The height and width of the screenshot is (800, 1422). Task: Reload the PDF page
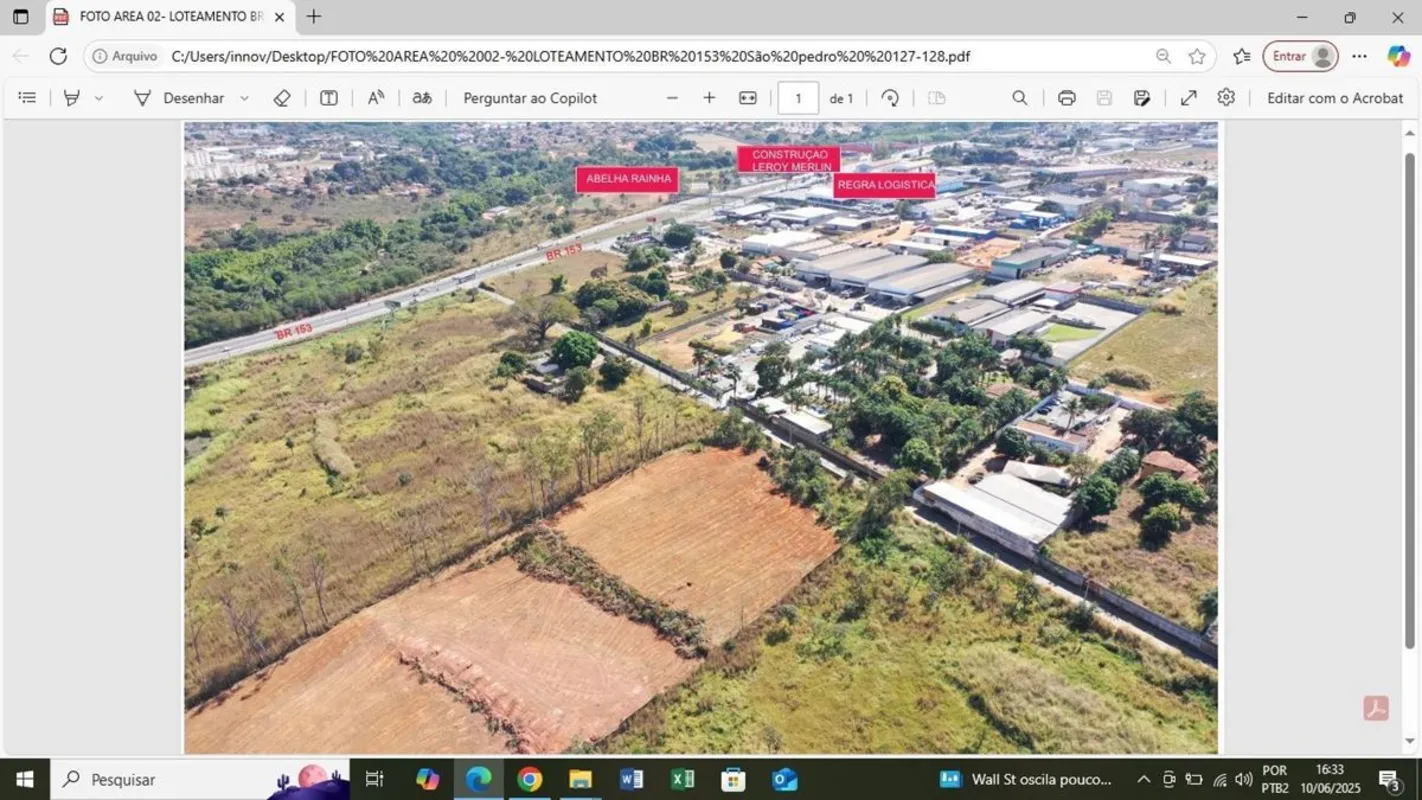click(x=58, y=56)
